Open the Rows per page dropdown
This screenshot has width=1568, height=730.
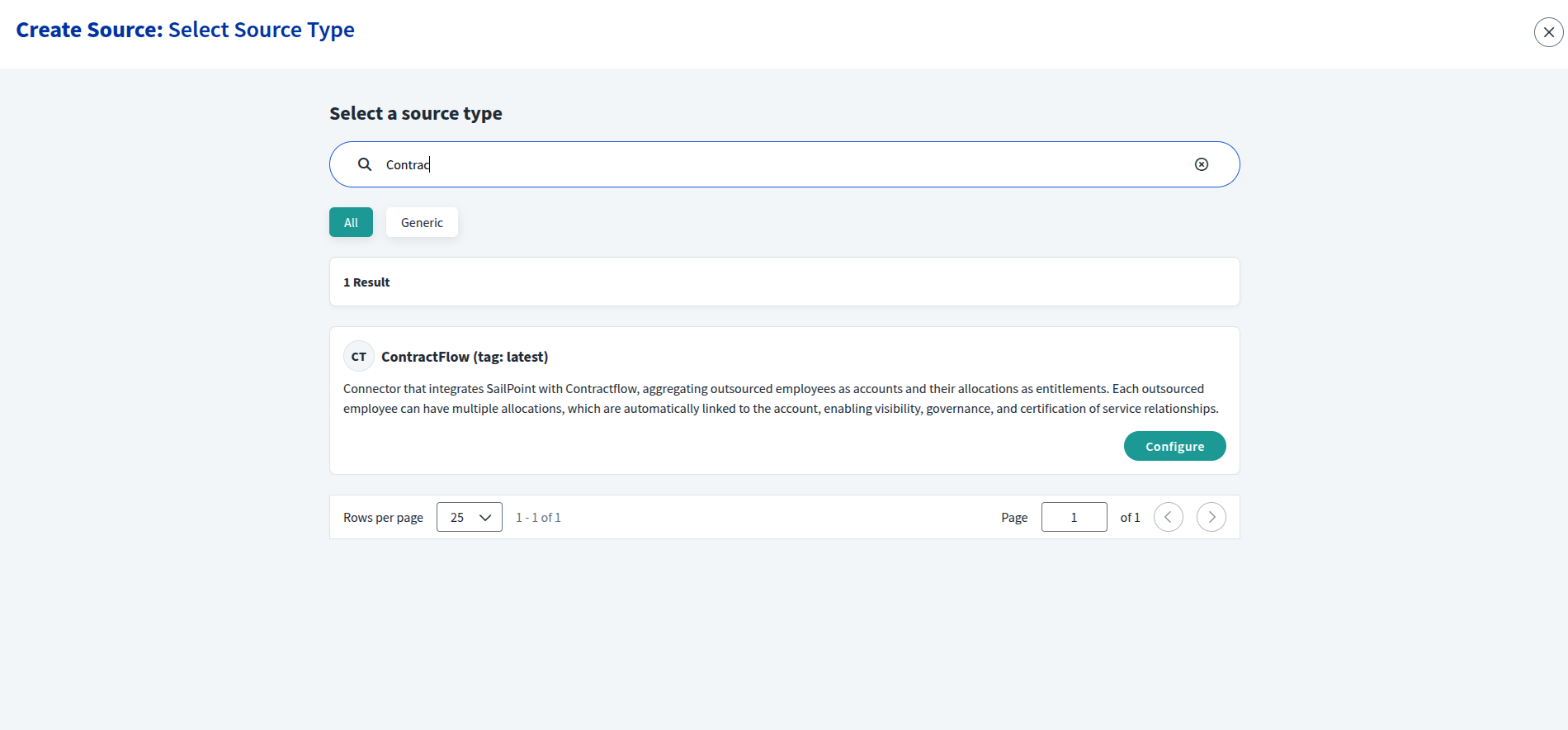point(469,517)
